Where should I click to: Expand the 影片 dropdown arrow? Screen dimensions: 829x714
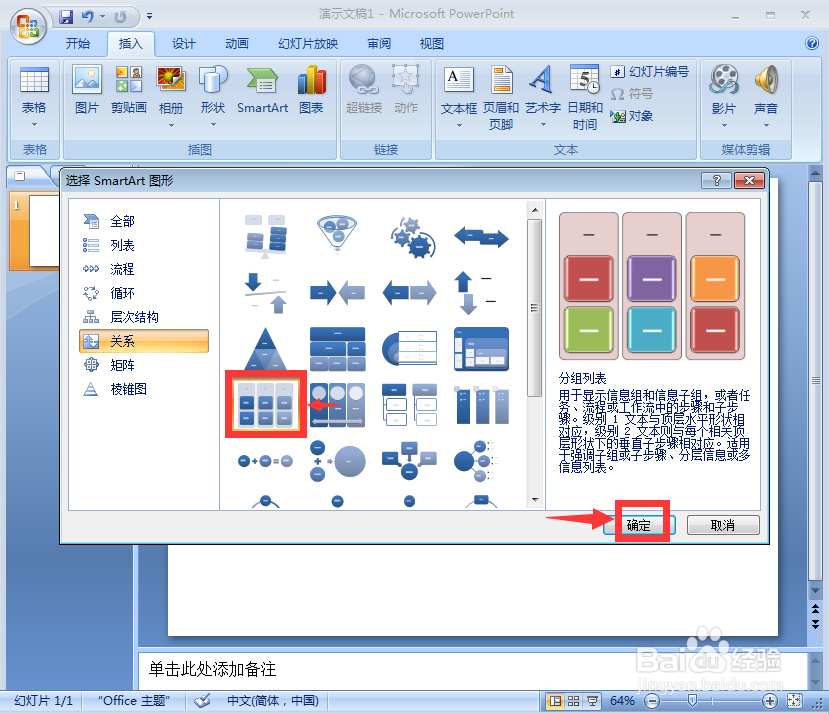pyautogui.click(x=724, y=125)
